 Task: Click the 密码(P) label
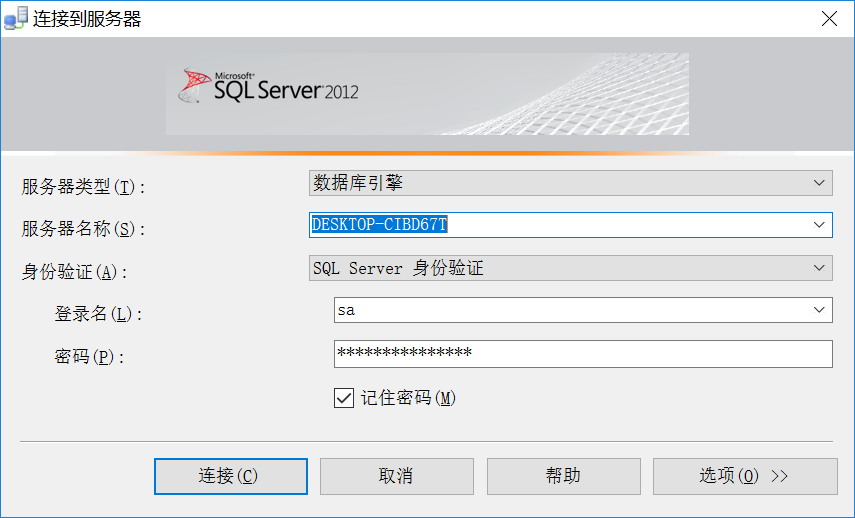(89, 357)
